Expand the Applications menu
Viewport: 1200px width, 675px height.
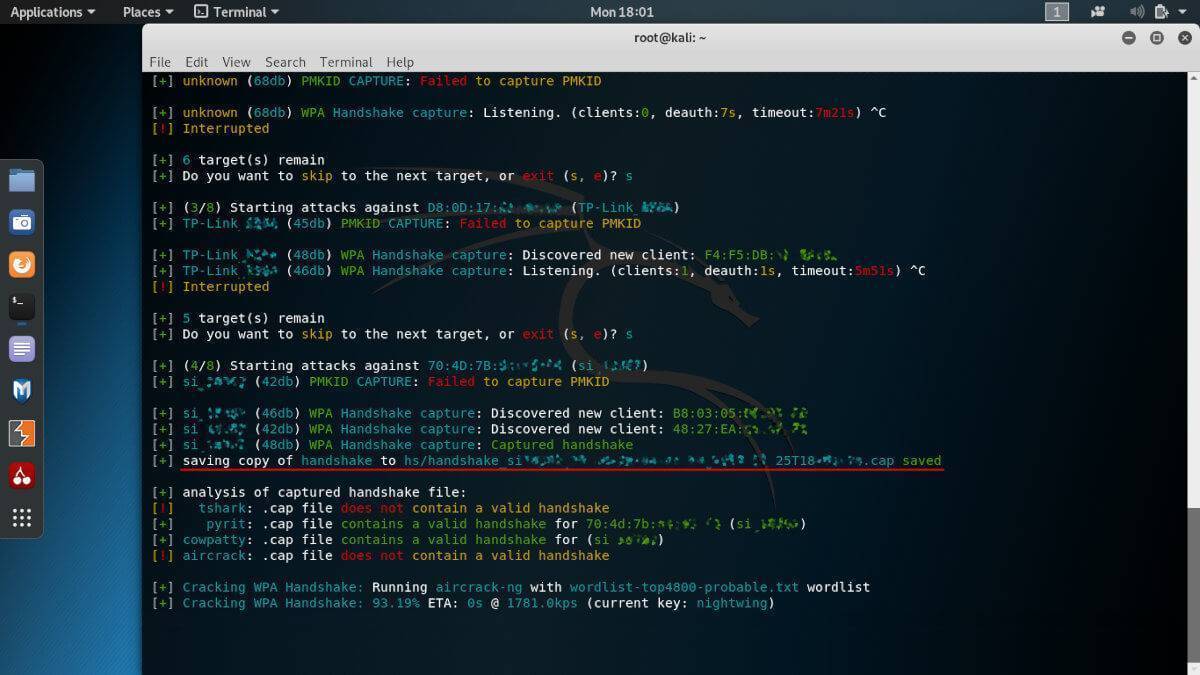tap(52, 12)
